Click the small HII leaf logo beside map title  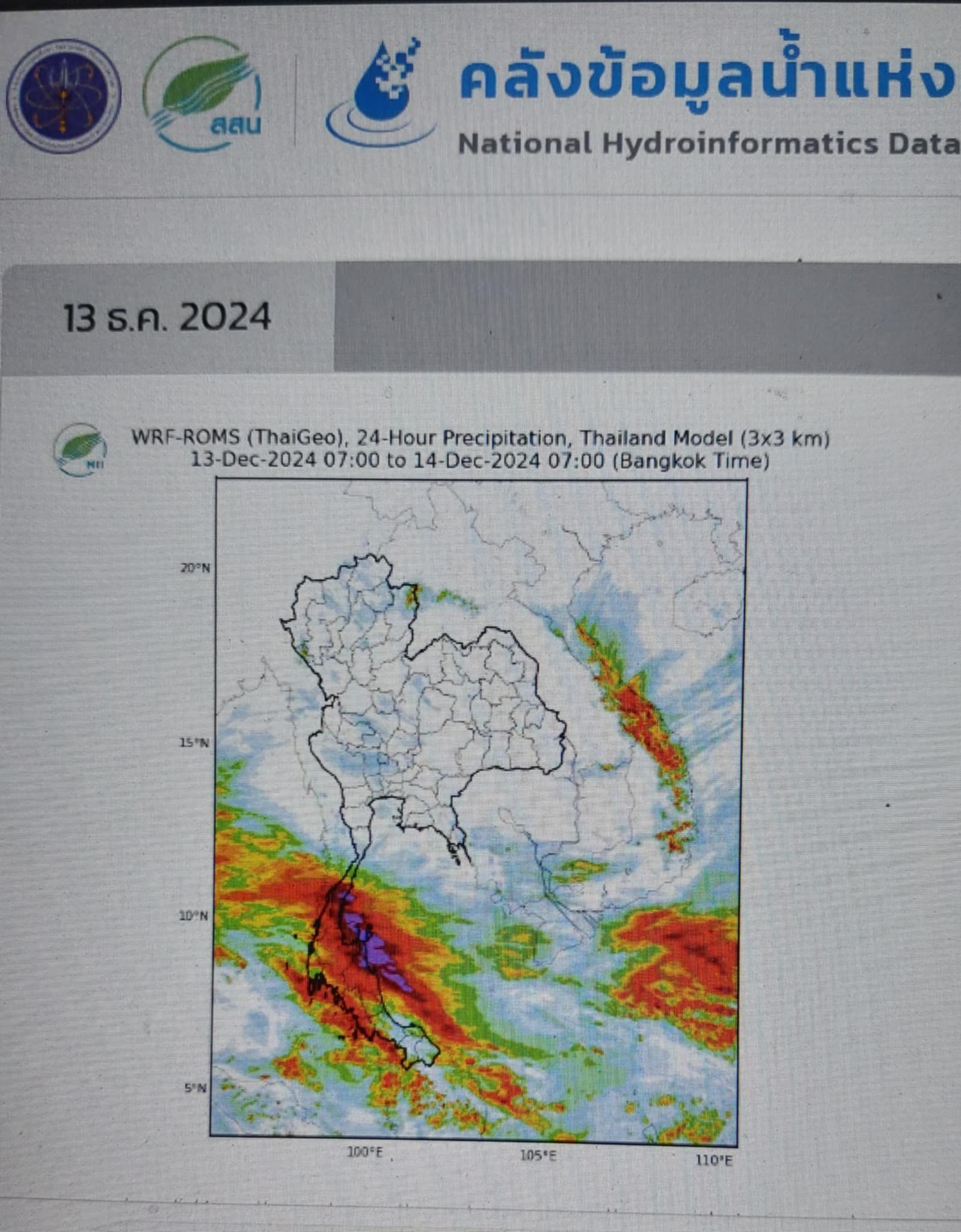pos(80,449)
